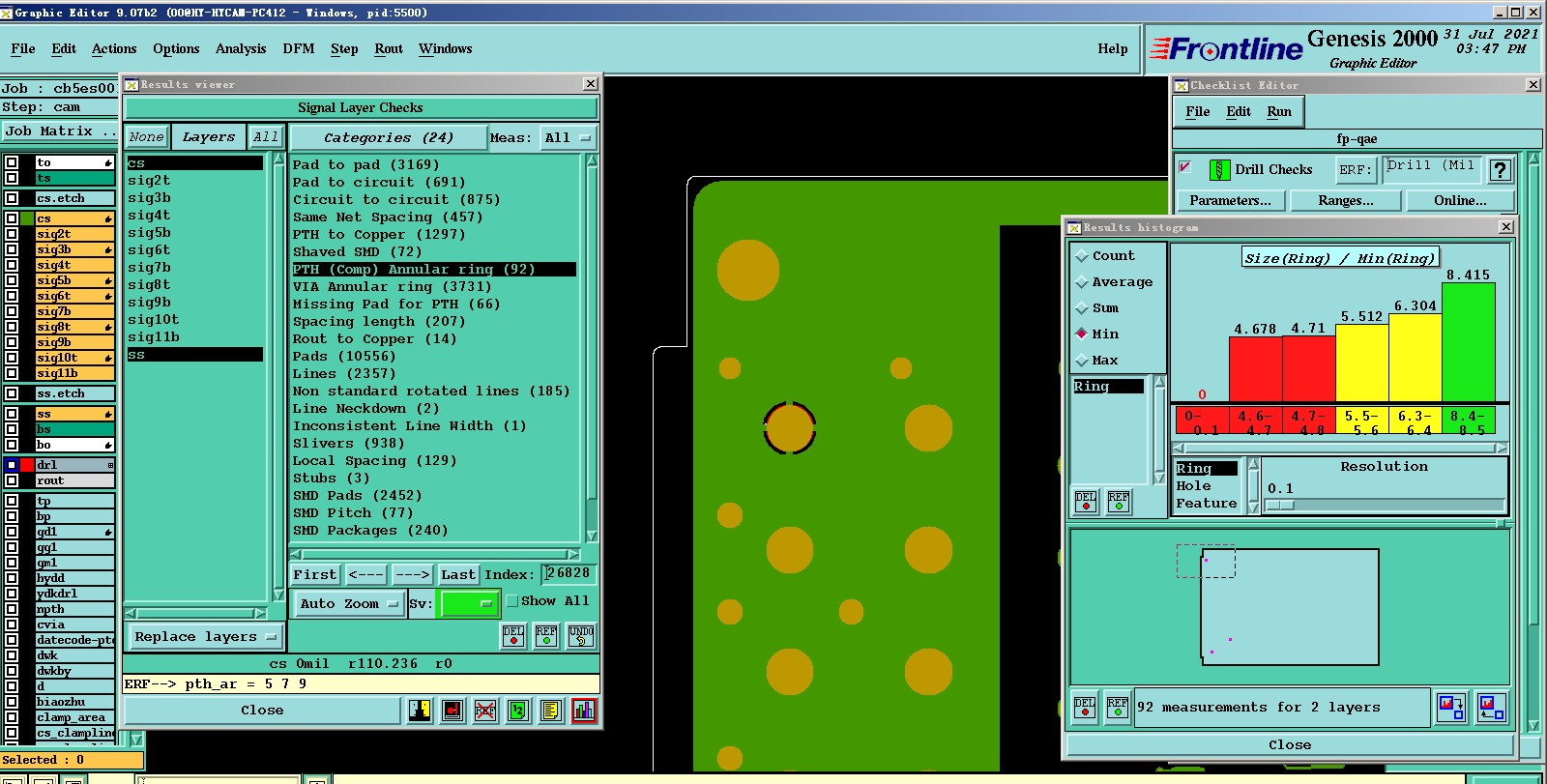Click the question mark help icon

[1500, 170]
